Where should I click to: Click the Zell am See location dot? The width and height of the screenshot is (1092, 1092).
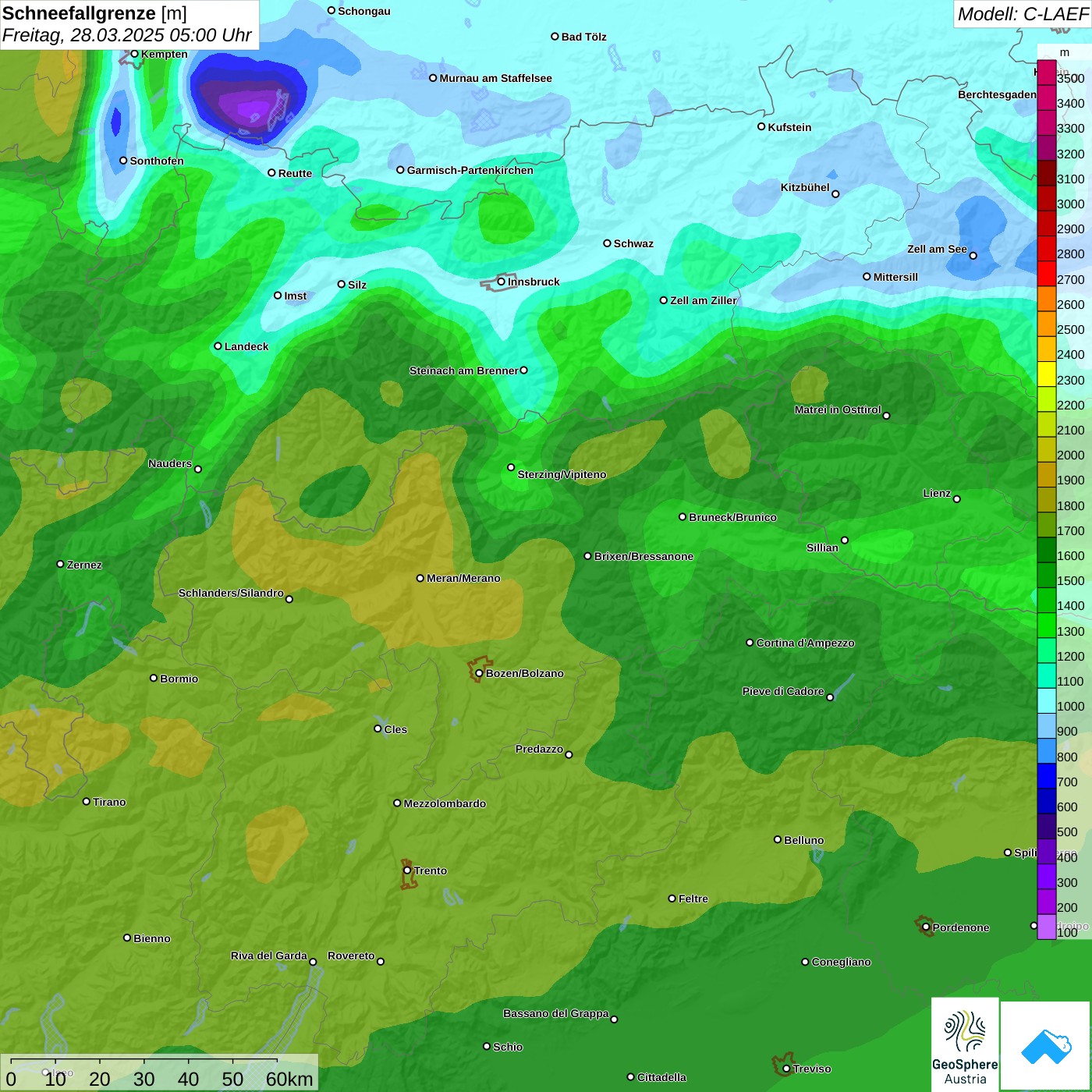[973, 256]
